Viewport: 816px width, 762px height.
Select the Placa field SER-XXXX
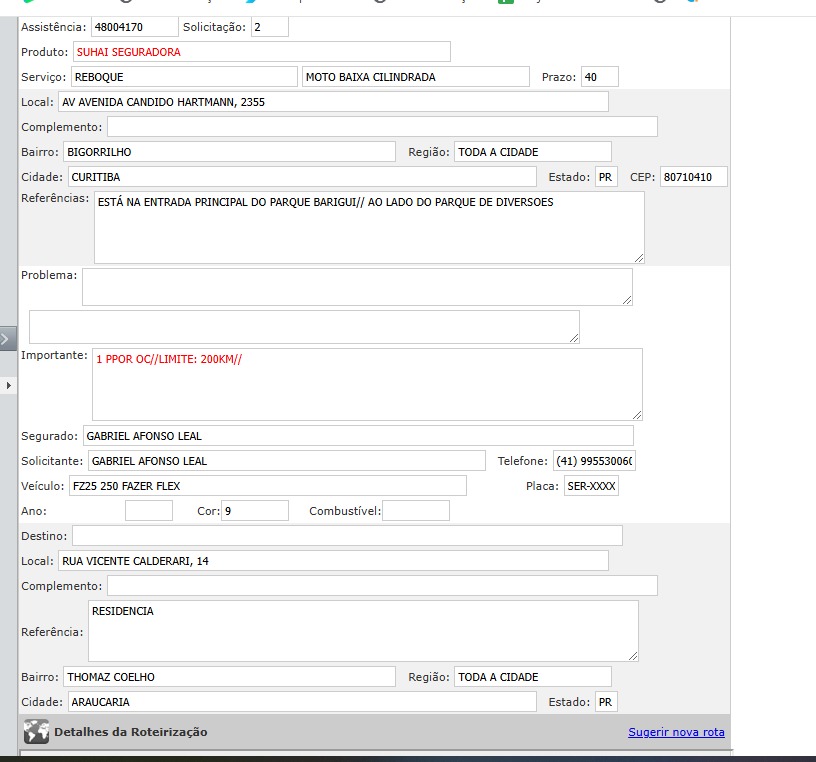tap(591, 486)
